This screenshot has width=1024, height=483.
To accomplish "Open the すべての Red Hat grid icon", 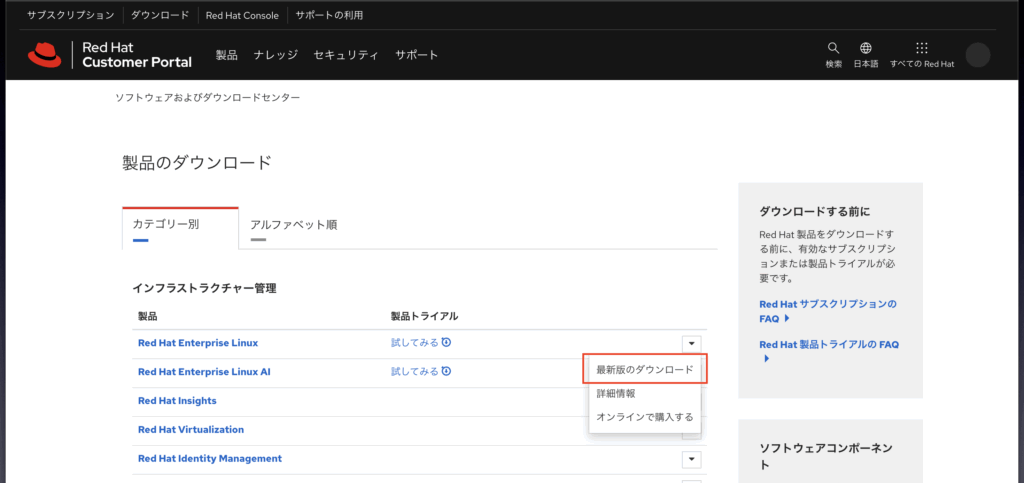I will [921, 48].
